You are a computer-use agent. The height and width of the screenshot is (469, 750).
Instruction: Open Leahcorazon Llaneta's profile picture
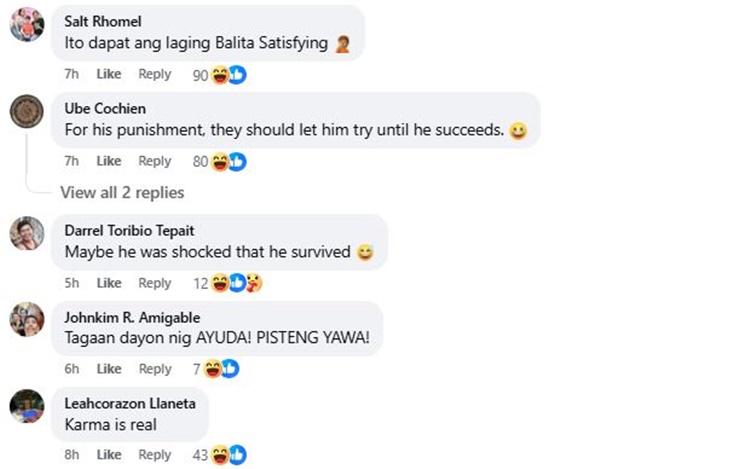point(26,405)
